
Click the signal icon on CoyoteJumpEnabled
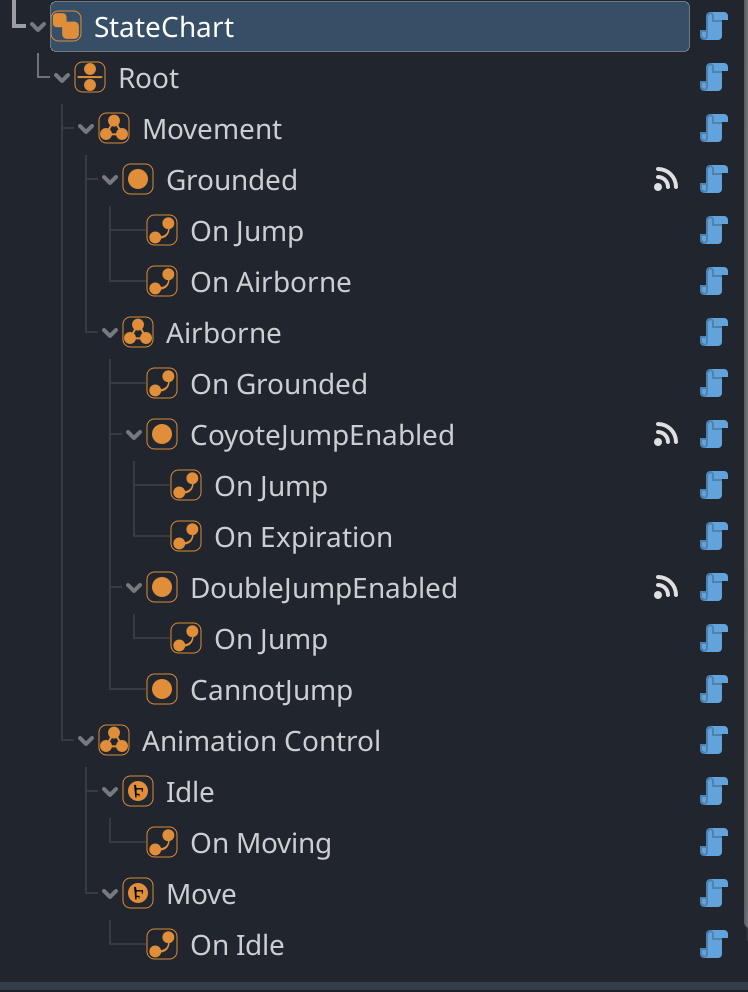click(666, 435)
